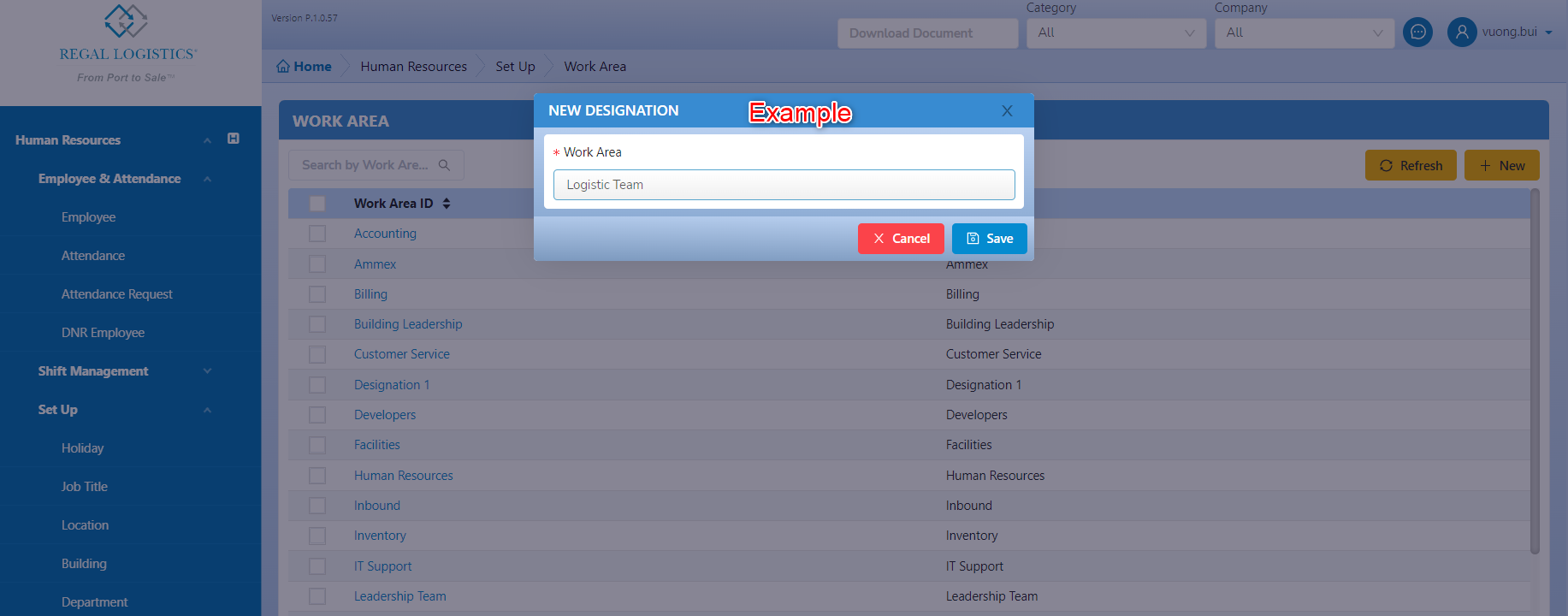Open the Employee menu item

click(88, 217)
